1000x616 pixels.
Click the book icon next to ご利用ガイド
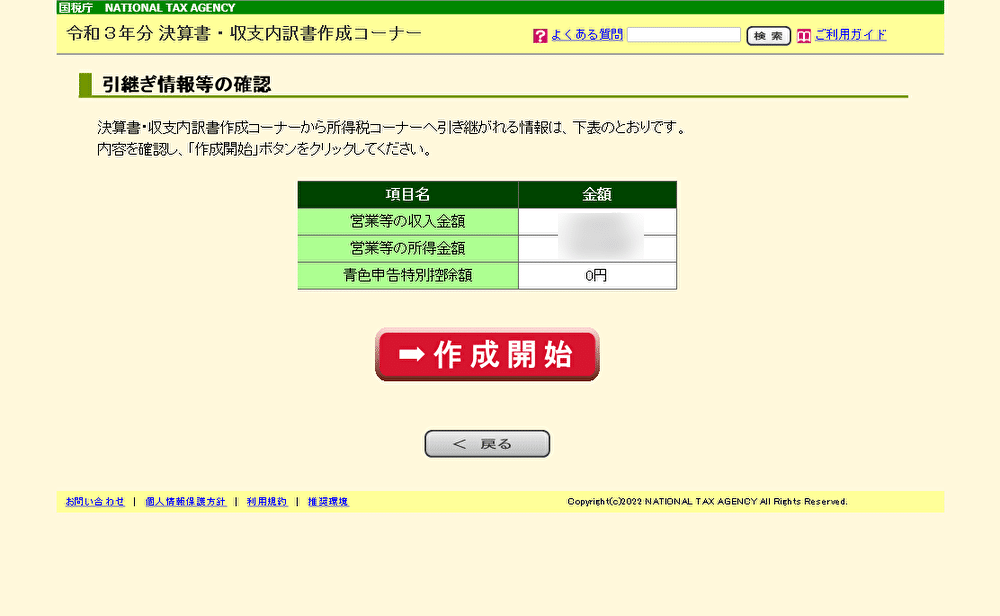pos(803,35)
